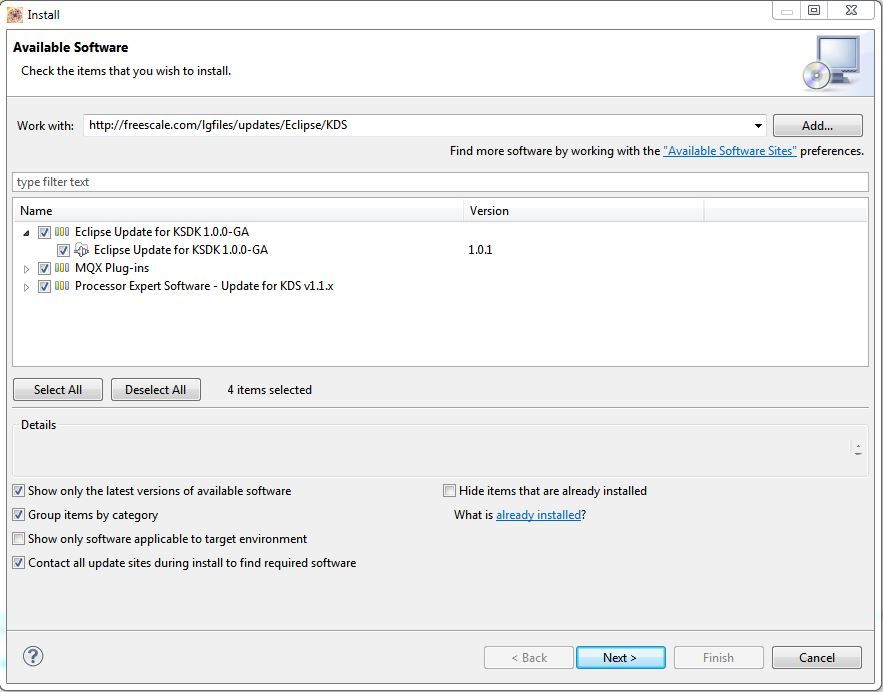Screen dimensions: 883x692
Task: Click the feature icon of child Eclipse Update row
Action: 82,250
